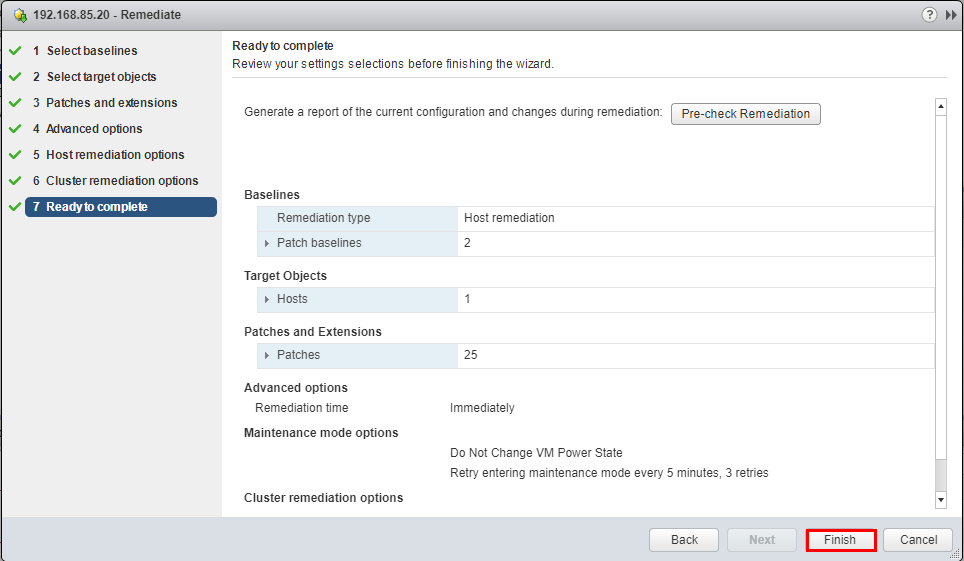Cancel the Remediate wizard
964x561 pixels.
coord(918,540)
